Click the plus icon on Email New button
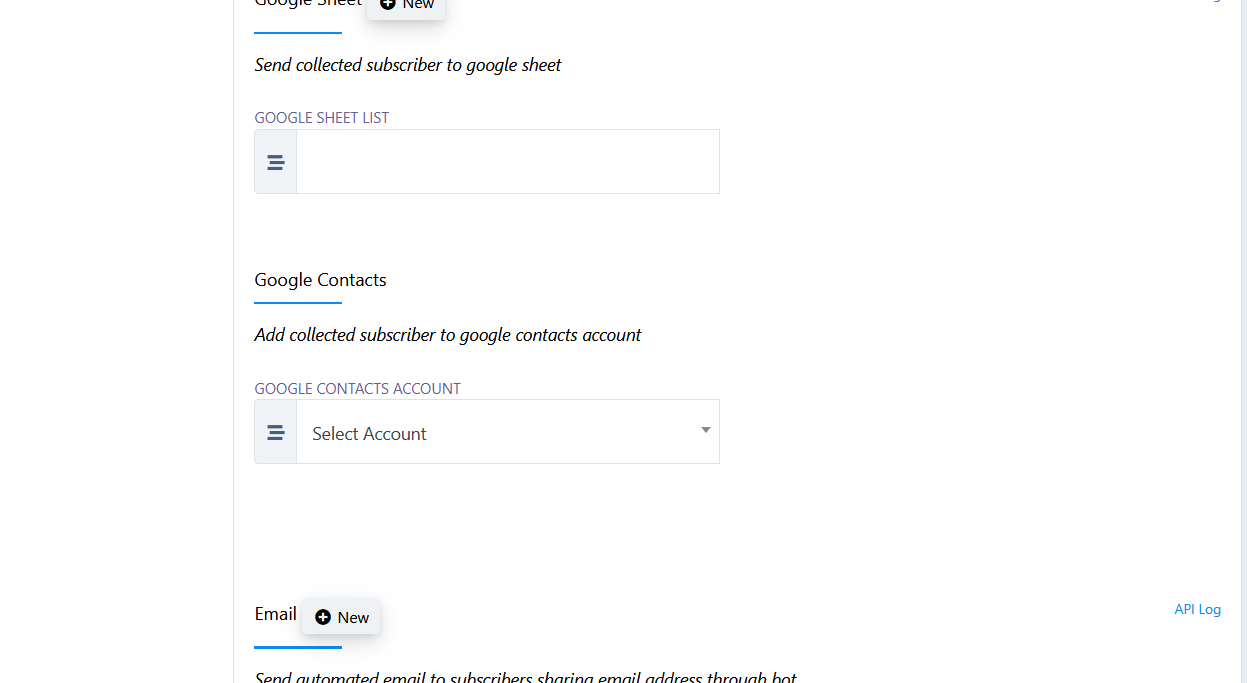 (x=322, y=617)
